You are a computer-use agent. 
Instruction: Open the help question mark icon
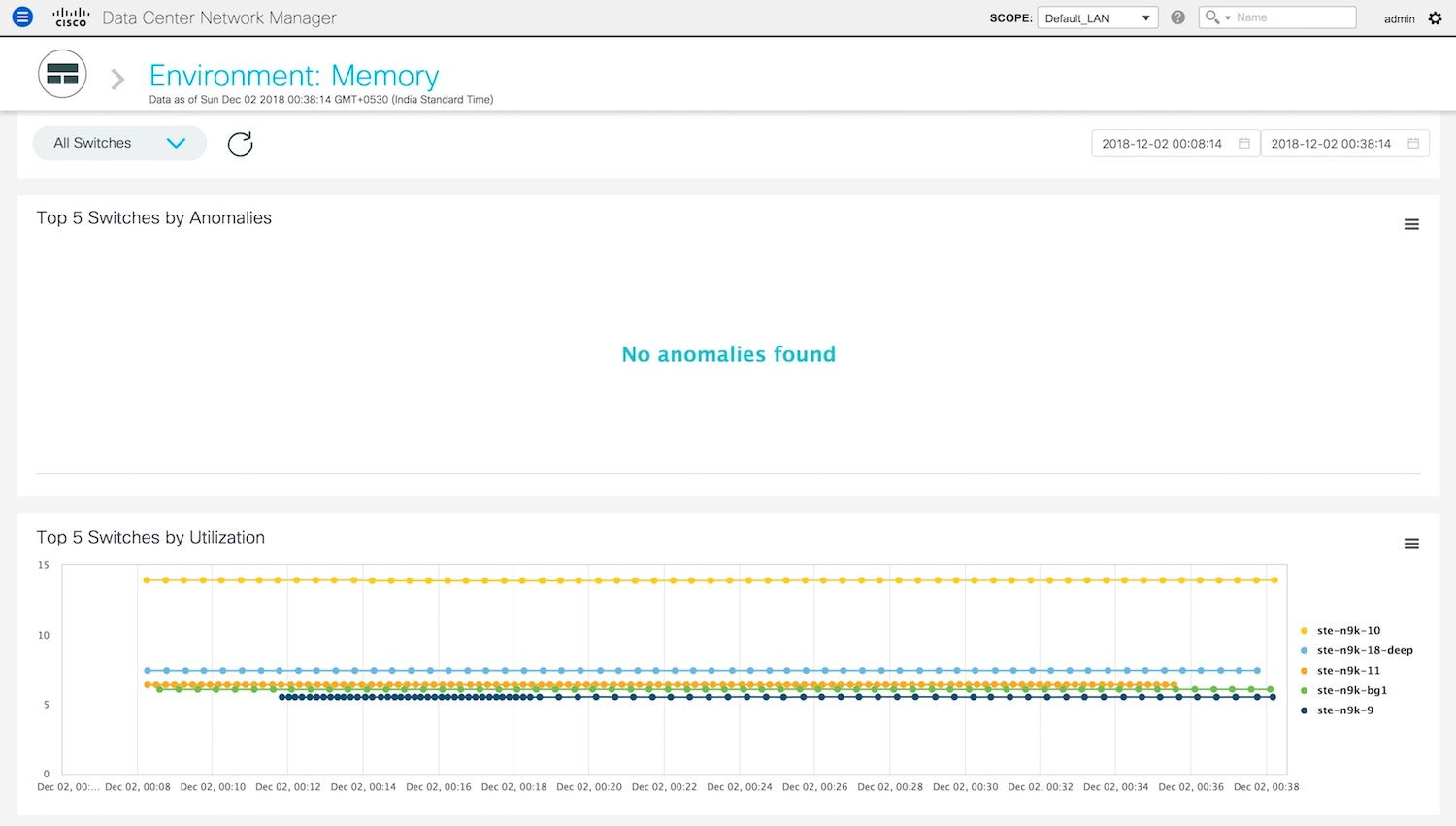coord(1177,17)
